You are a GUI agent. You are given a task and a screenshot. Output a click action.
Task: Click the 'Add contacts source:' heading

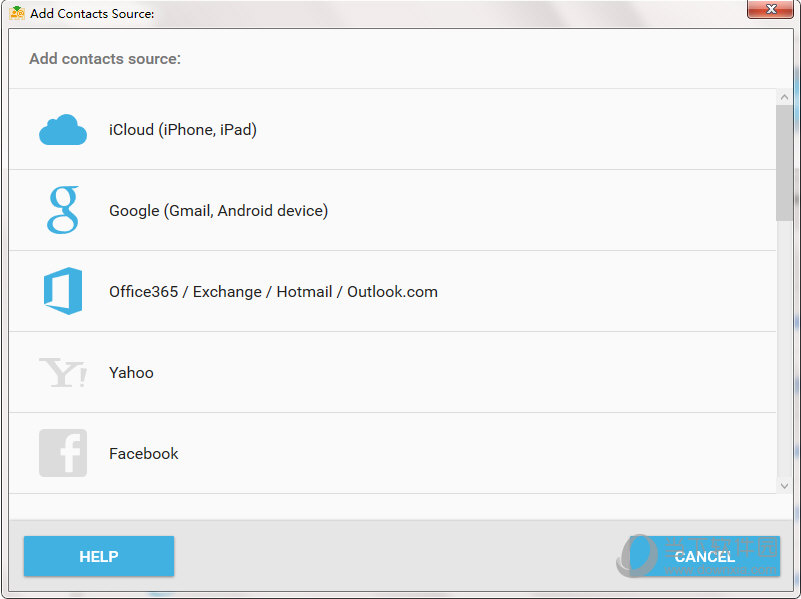(105, 59)
